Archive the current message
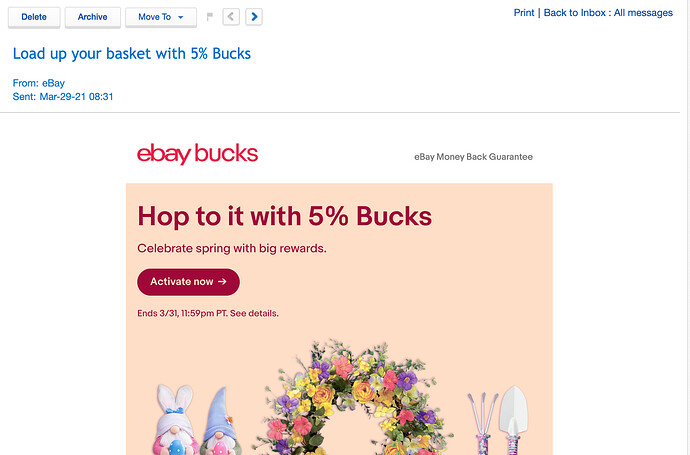Screen dimensions: 690x455 tap(92, 18)
